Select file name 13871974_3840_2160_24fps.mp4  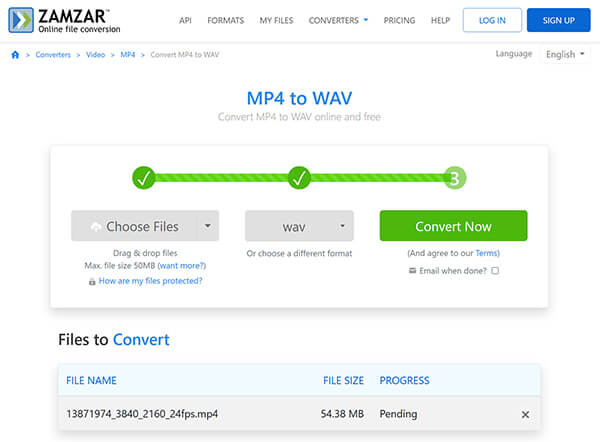tap(142, 414)
